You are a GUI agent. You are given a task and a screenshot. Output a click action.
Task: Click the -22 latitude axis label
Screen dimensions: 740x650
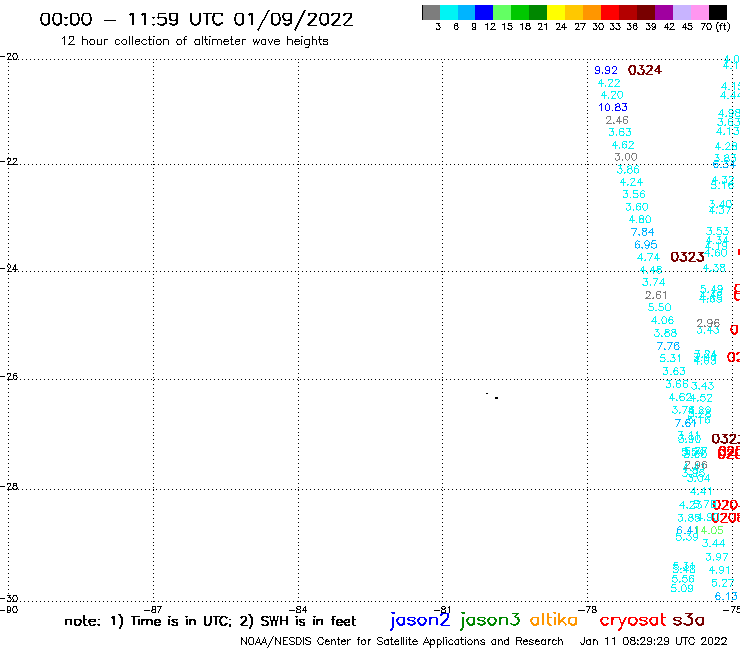point(9,161)
